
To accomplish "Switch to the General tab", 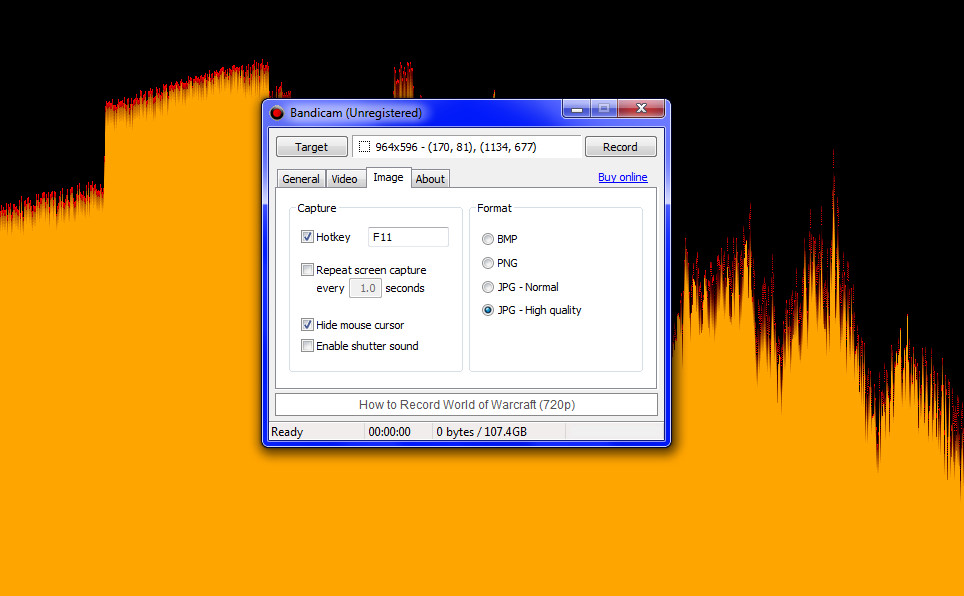I will tap(301, 179).
